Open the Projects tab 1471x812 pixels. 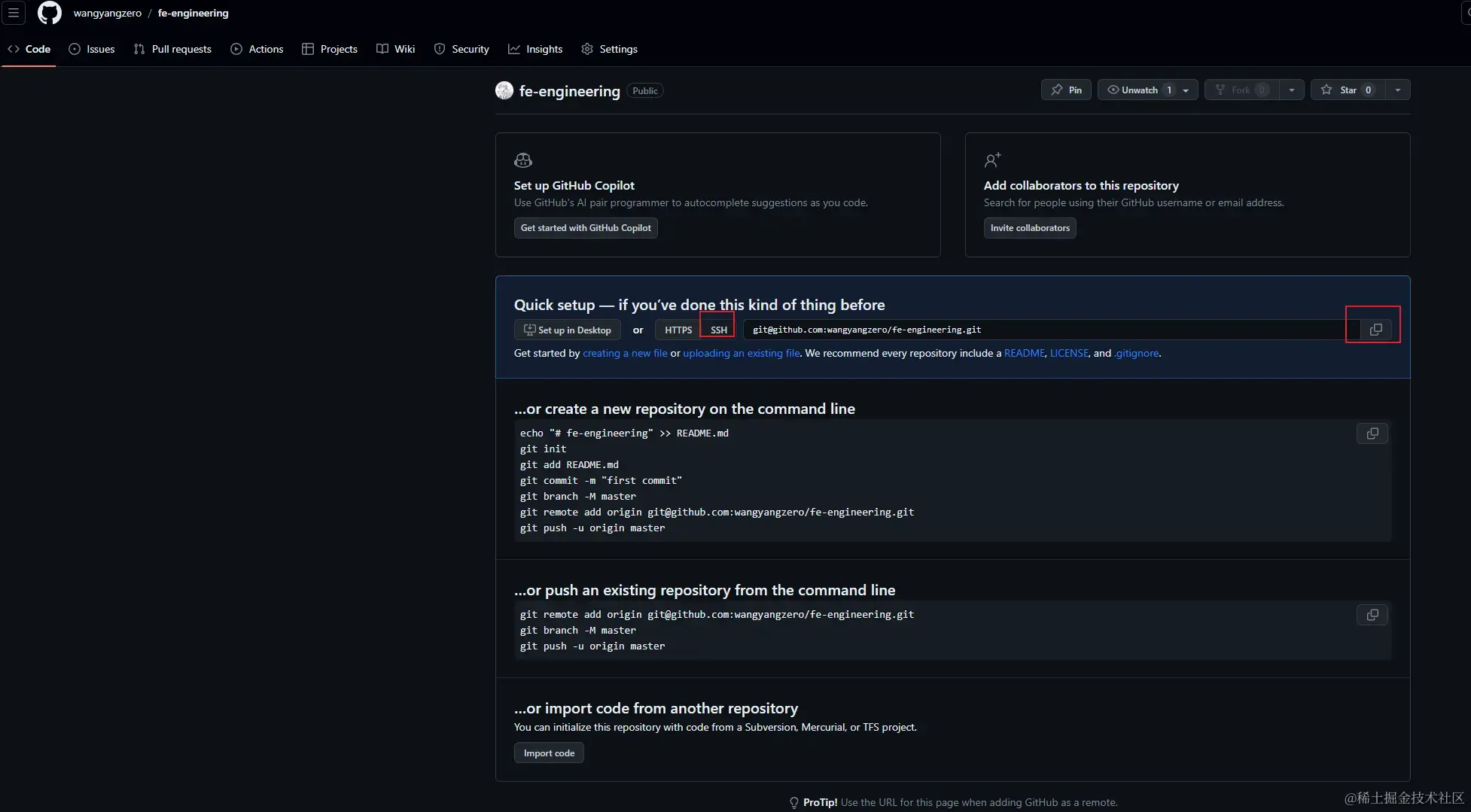tap(330, 49)
